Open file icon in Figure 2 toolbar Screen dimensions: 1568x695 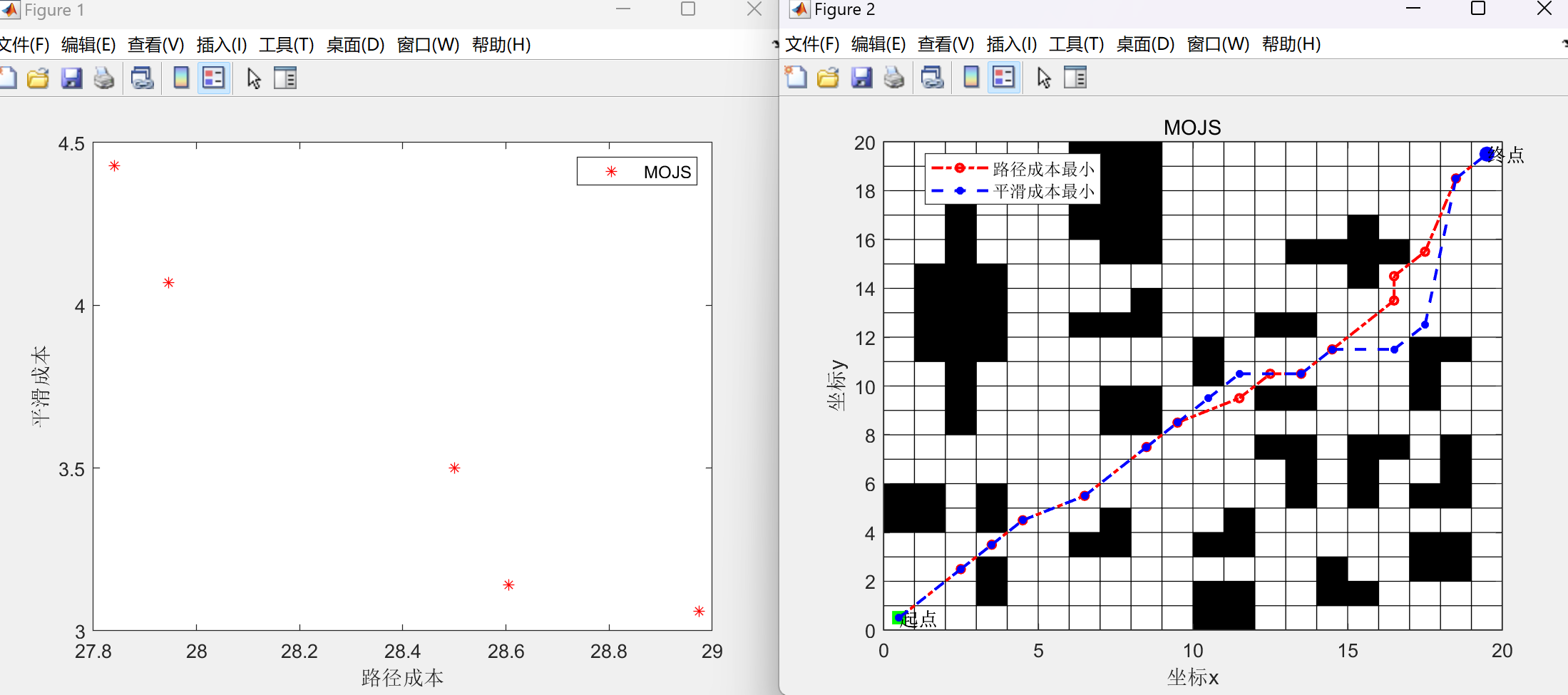828,77
